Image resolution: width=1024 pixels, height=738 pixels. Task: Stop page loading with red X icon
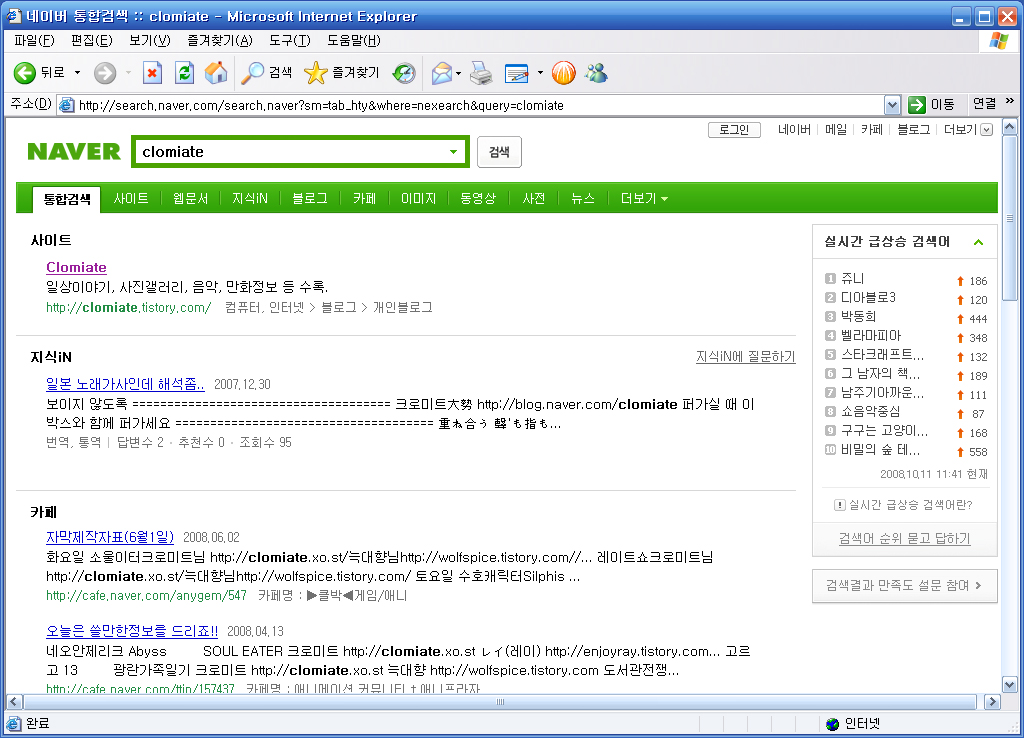tap(152, 72)
